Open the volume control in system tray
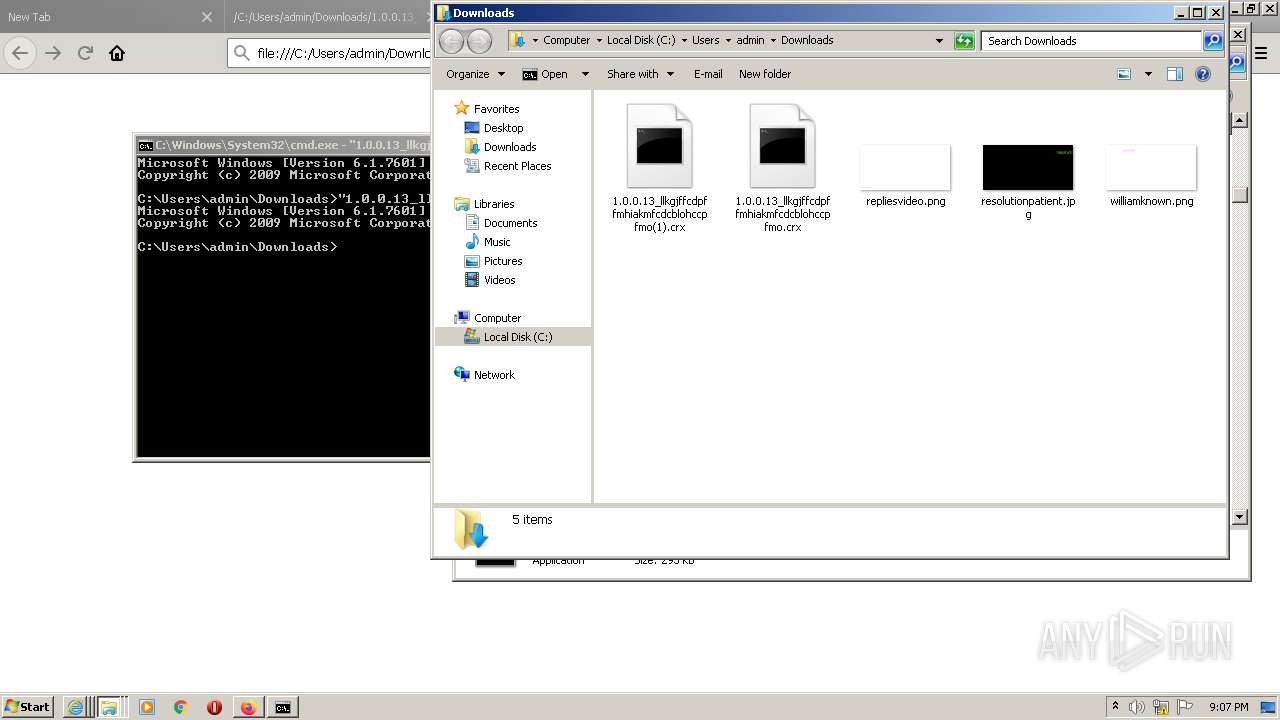 point(1138,707)
